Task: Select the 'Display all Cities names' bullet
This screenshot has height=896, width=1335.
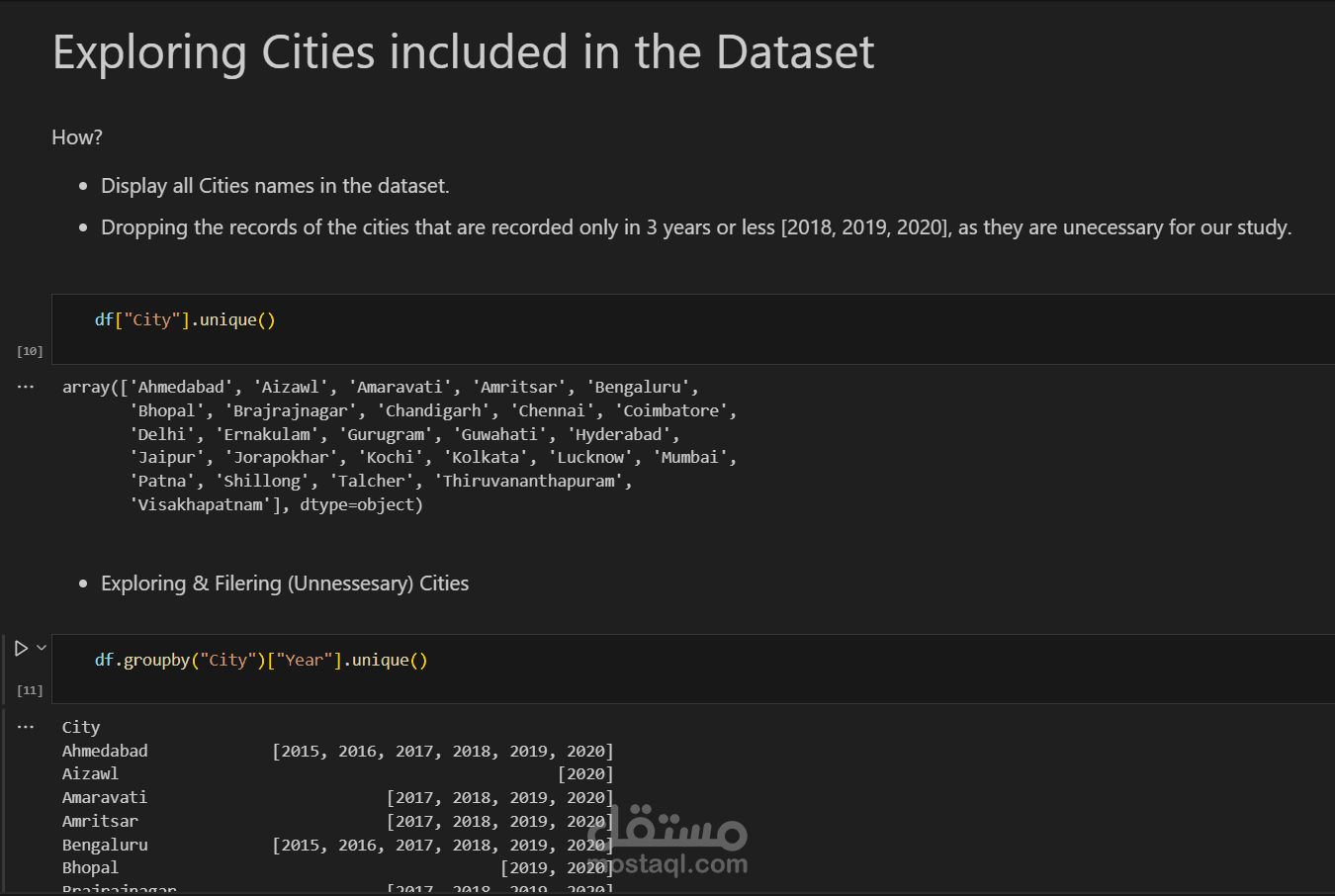Action: click(275, 186)
